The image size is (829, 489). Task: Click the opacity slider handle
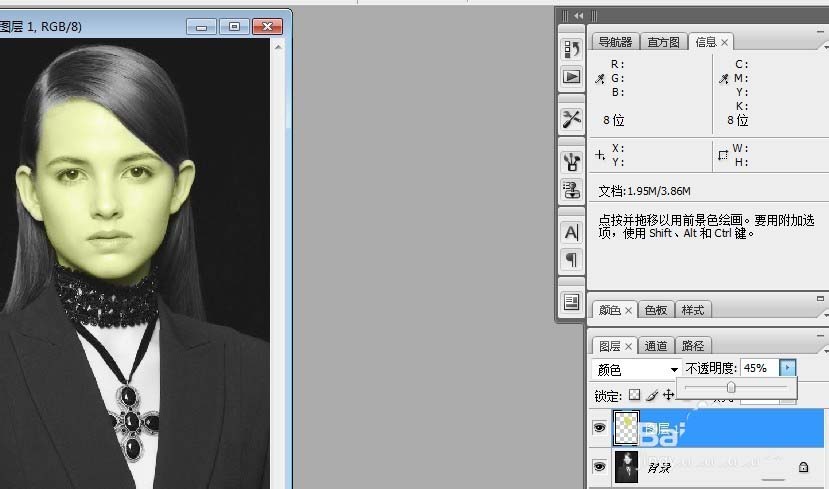click(x=731, y=387)
